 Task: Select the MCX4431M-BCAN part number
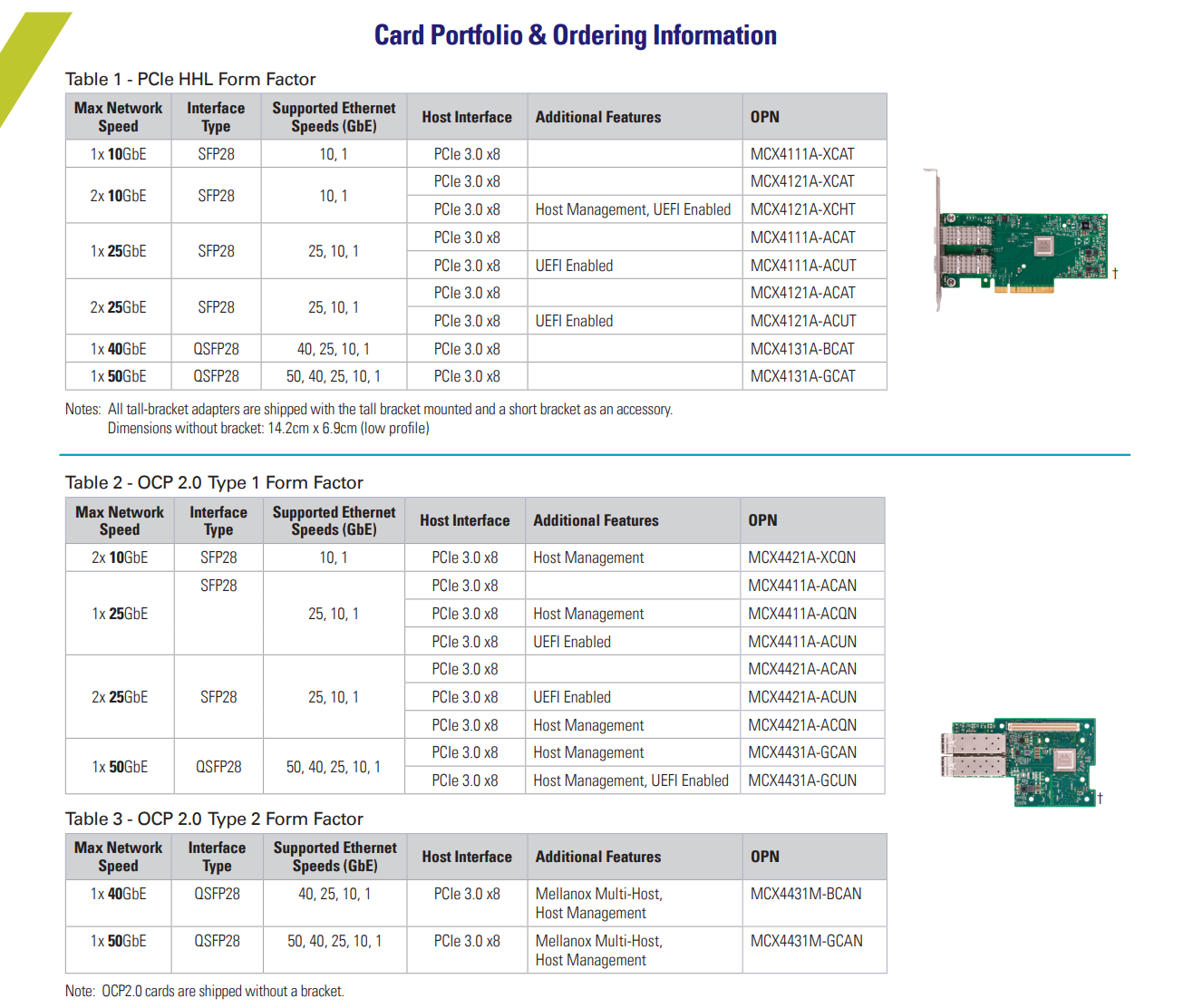[x=805, y=894]
